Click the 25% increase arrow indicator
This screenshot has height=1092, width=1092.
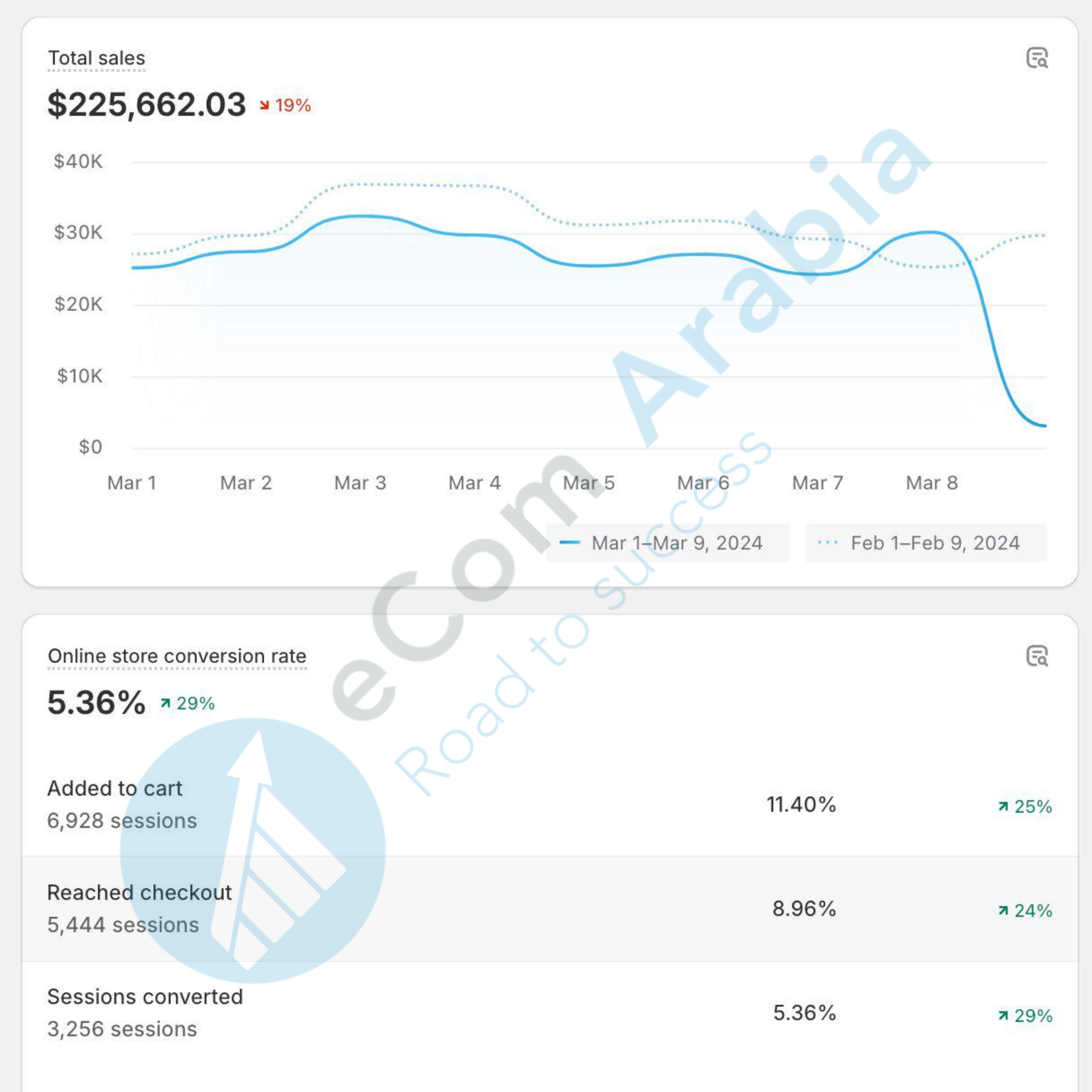[1003, 806]
